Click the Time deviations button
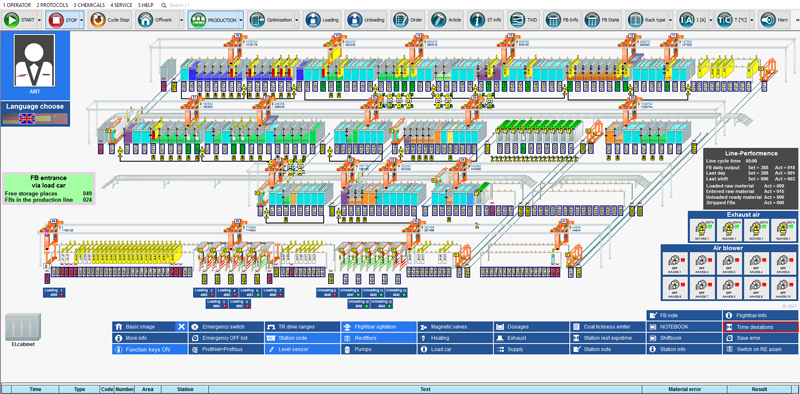The width and height of the screenshot is (800, 394). click(x=760, y=327)
